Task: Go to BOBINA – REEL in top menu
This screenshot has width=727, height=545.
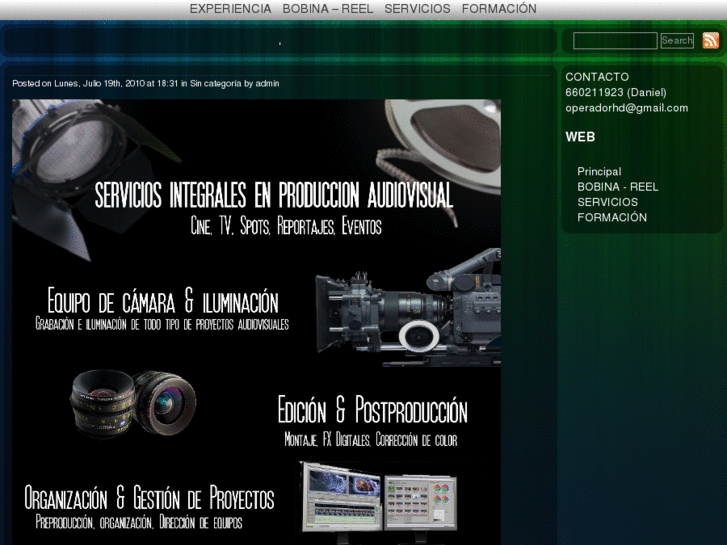Action: point(328,9)
